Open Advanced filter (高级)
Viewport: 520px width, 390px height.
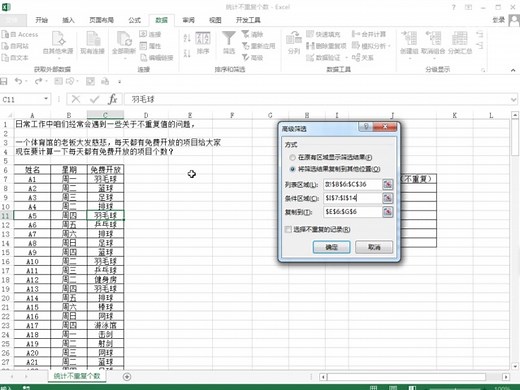[252, 57]
